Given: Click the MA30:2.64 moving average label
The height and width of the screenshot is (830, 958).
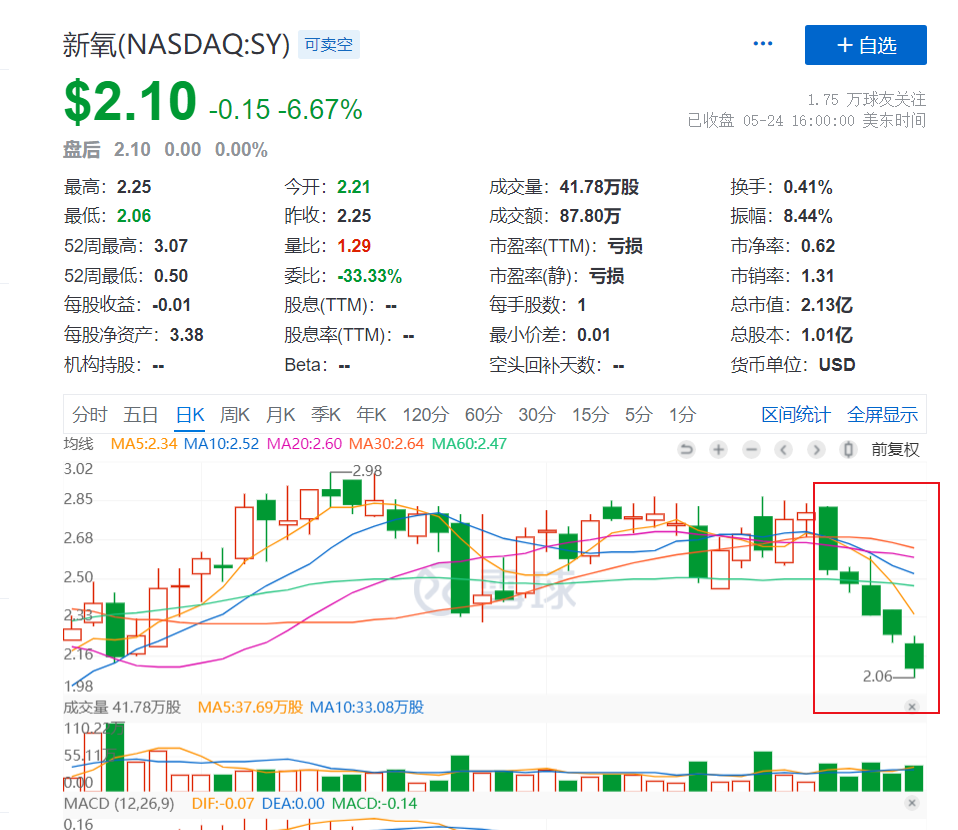Looking at the screenshot, I should pos(386,444).
